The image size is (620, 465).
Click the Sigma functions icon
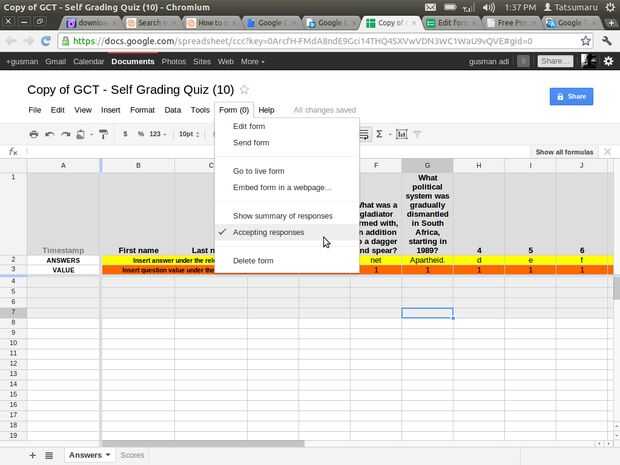point(379,134)
